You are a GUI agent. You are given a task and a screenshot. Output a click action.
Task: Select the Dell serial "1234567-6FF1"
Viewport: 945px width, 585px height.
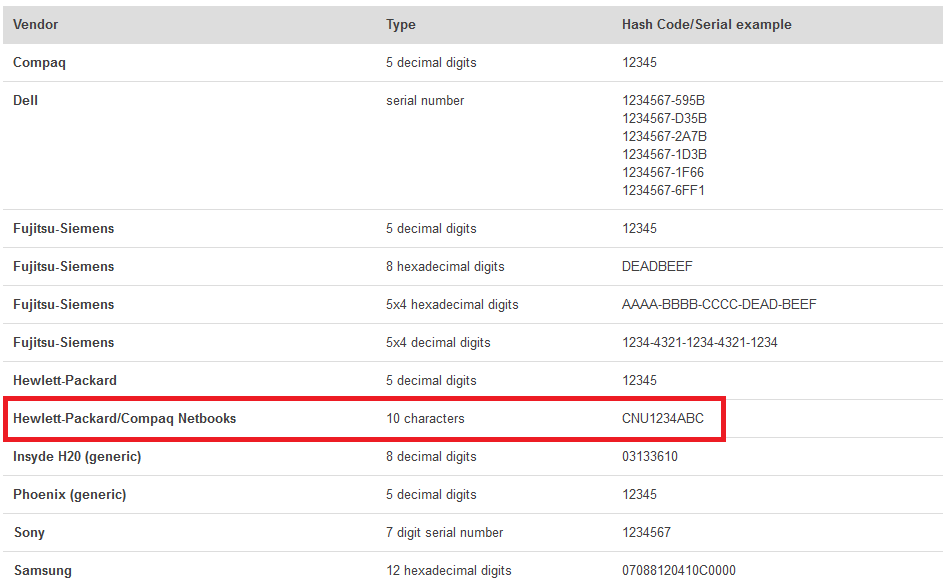click(x=664, y=191)
